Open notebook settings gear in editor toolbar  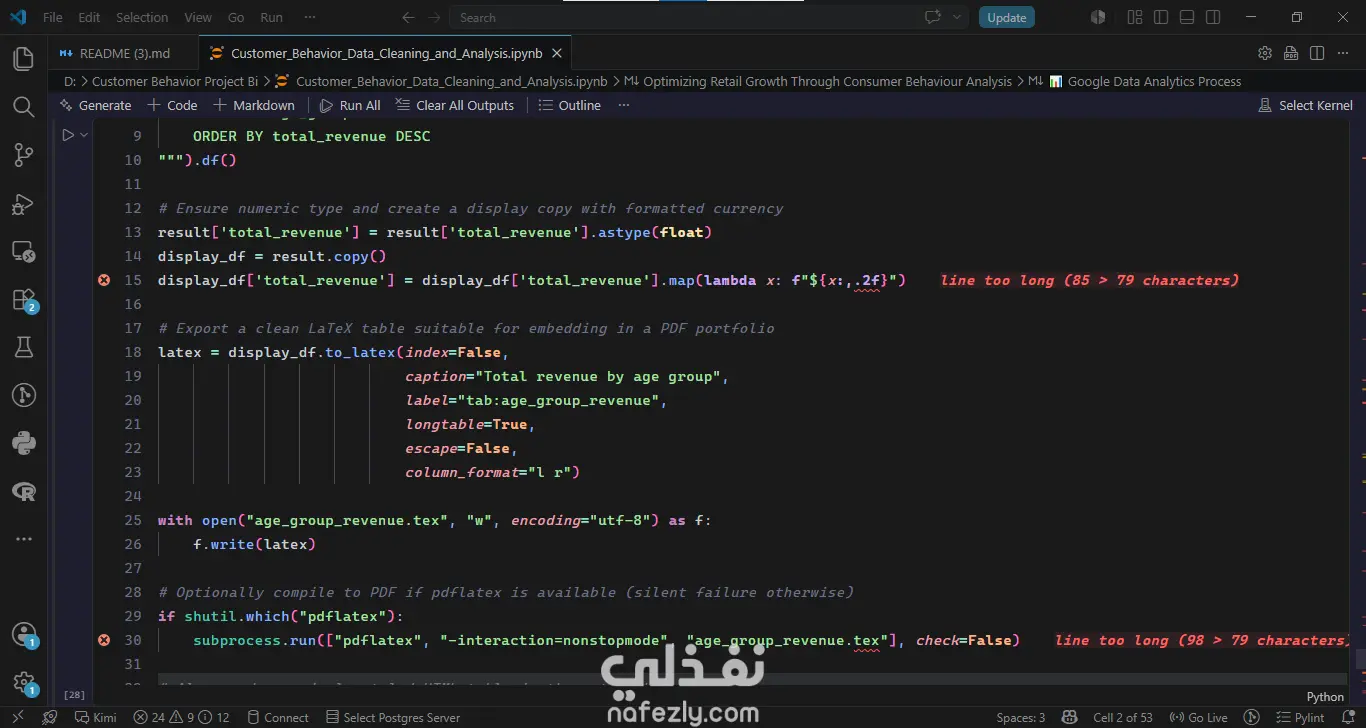point(1265,53)
